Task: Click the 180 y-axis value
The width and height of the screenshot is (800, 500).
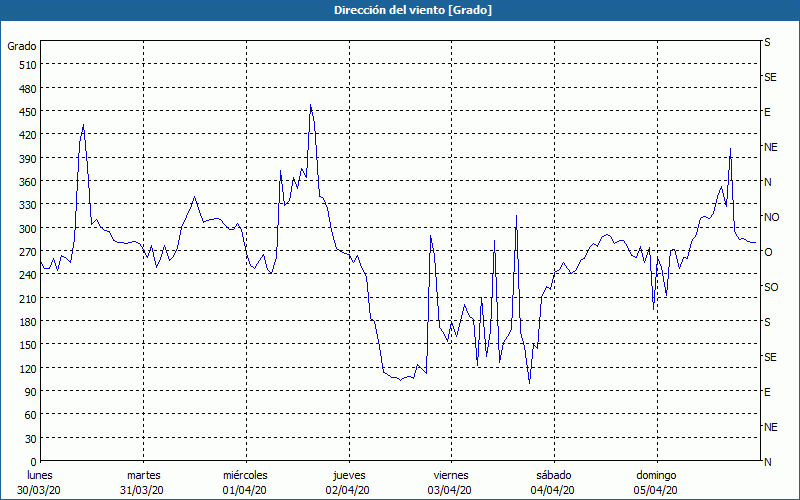Action: pos(28,322)
